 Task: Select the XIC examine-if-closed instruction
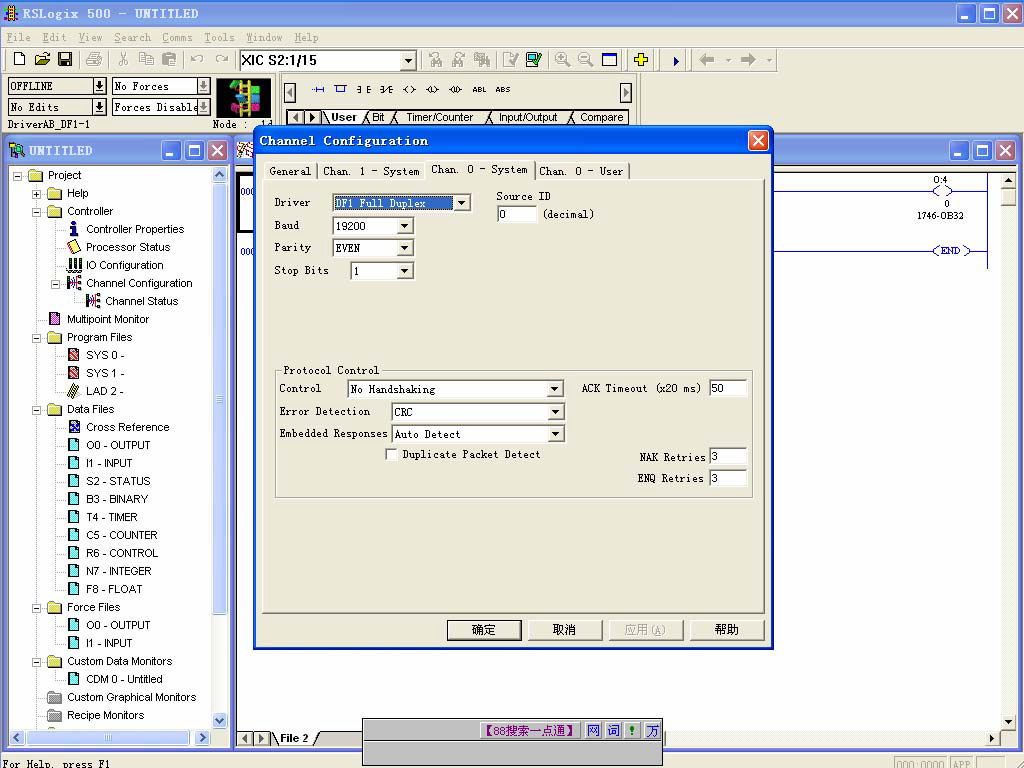tap(364, 89)
